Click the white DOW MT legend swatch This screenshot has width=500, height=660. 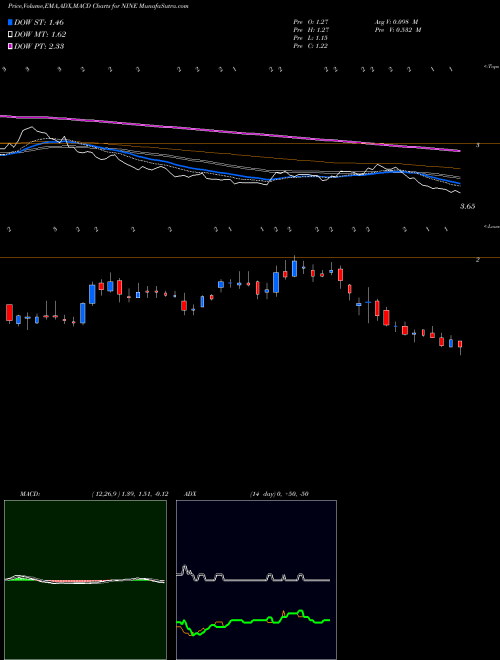pyautogui.click(x=10, y=35)
